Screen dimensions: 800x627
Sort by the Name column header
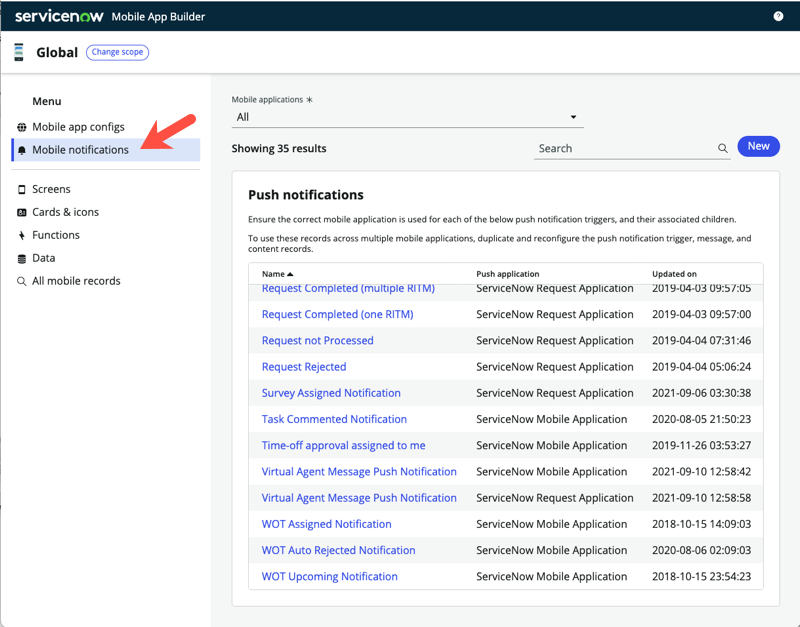tap(273, 274)
